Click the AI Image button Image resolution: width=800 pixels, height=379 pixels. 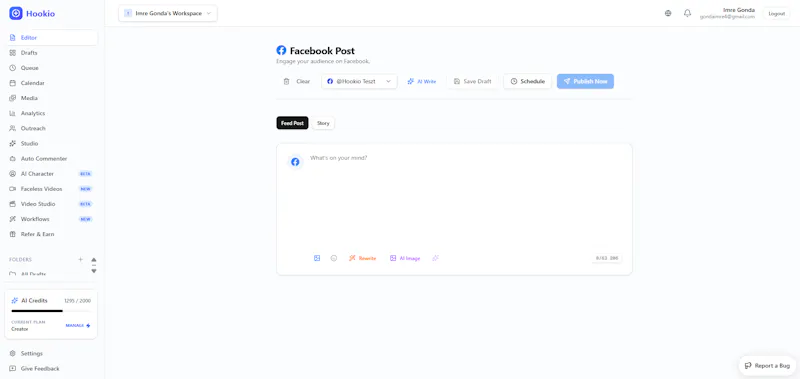[405, 258]
